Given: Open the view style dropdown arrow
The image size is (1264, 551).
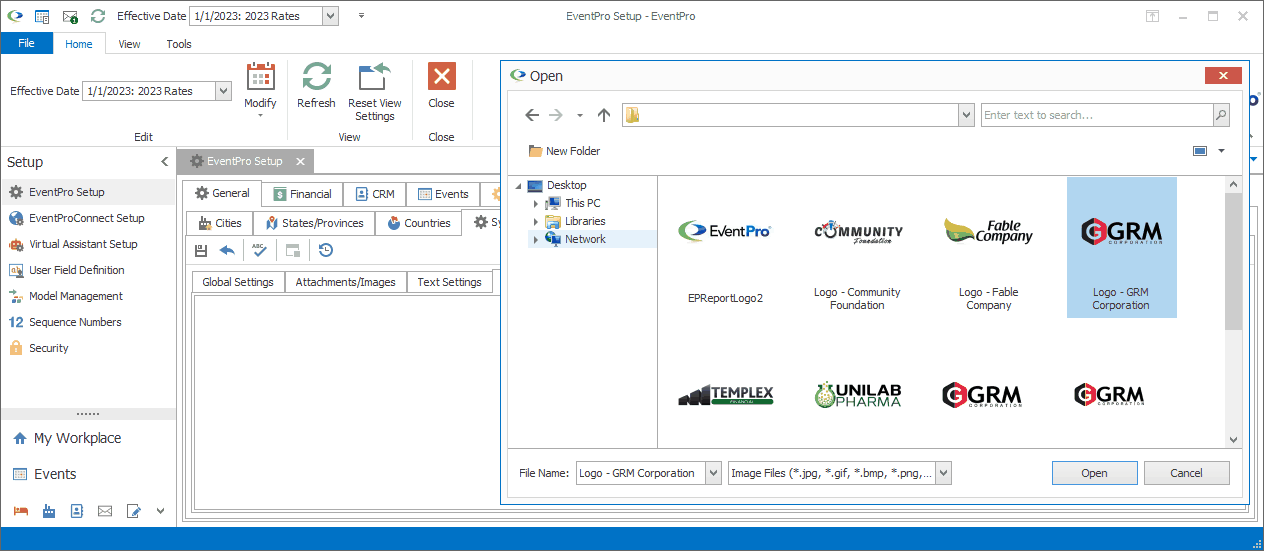Looking at the screenshot, I should (1221, 151).
